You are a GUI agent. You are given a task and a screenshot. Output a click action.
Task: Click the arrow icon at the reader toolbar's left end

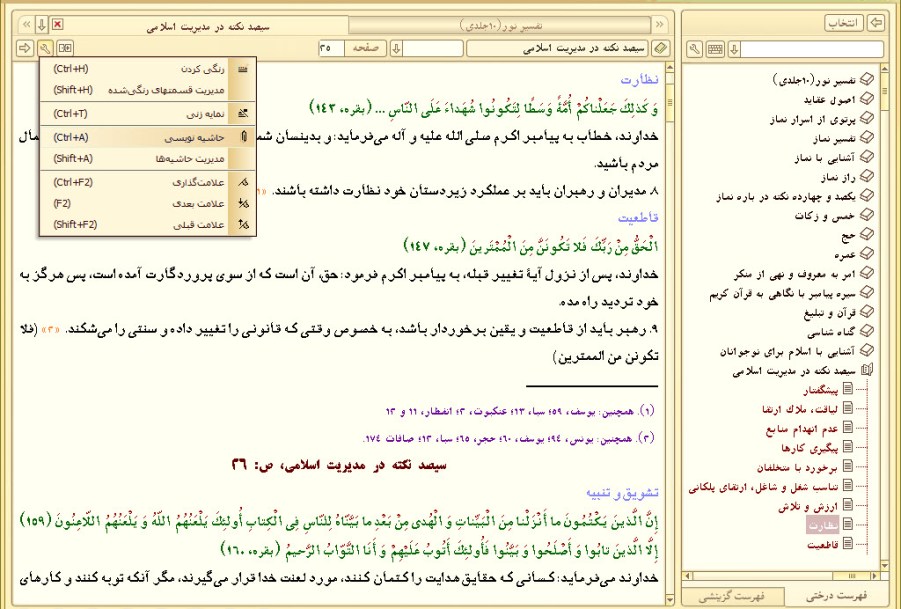click(25, 48)
